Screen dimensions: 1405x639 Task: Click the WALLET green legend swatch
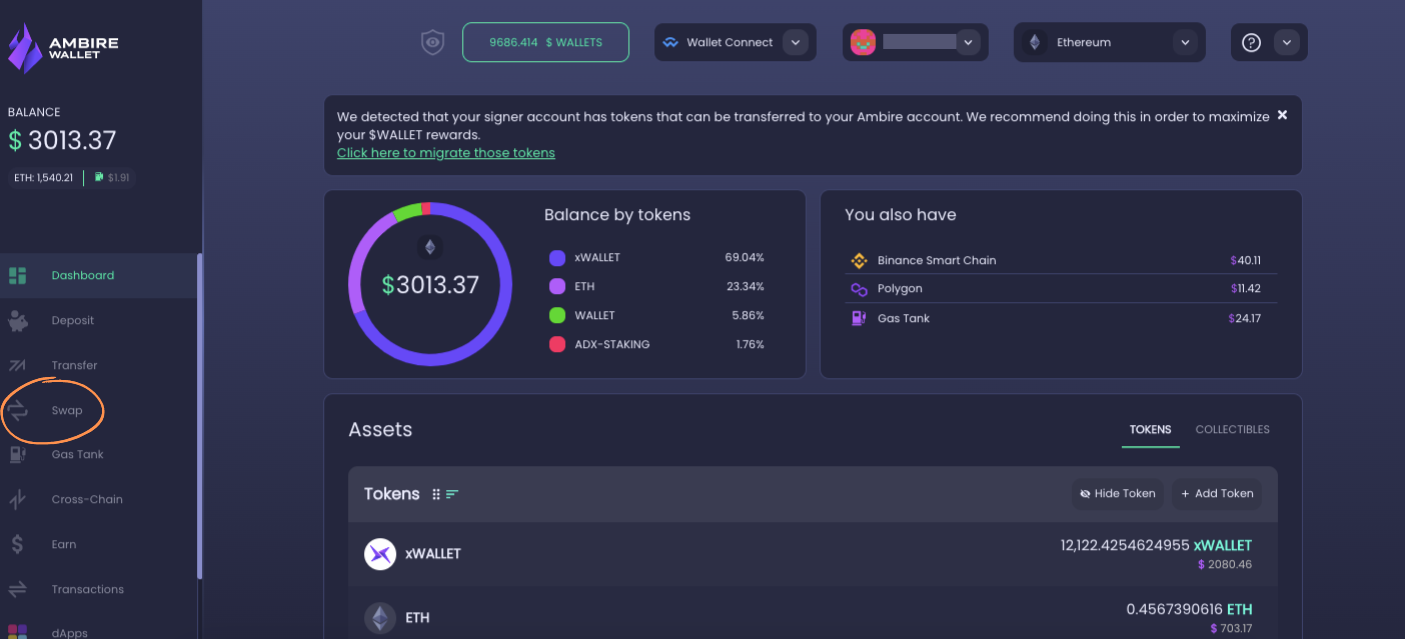point(557,315)
